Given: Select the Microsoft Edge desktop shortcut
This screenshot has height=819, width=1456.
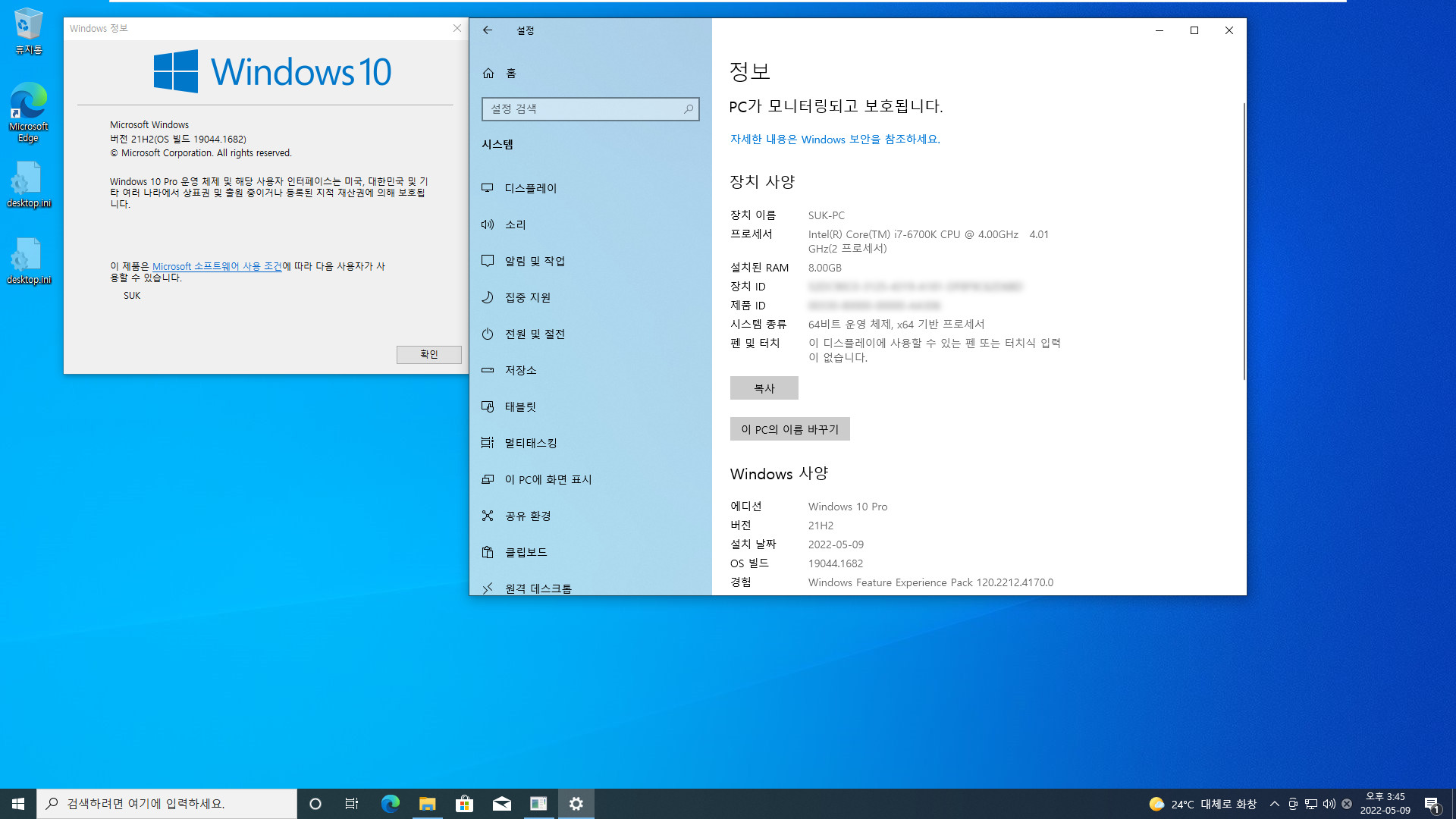Looking at the screenshot, I should click(29, 112).
